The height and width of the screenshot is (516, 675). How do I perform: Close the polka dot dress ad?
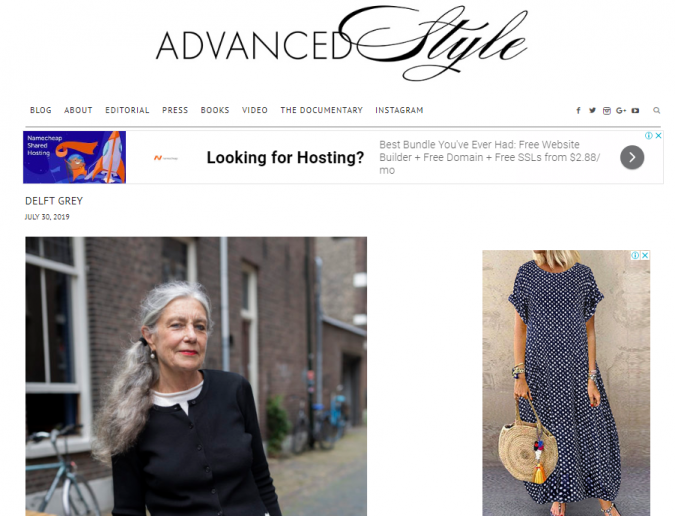645,255
